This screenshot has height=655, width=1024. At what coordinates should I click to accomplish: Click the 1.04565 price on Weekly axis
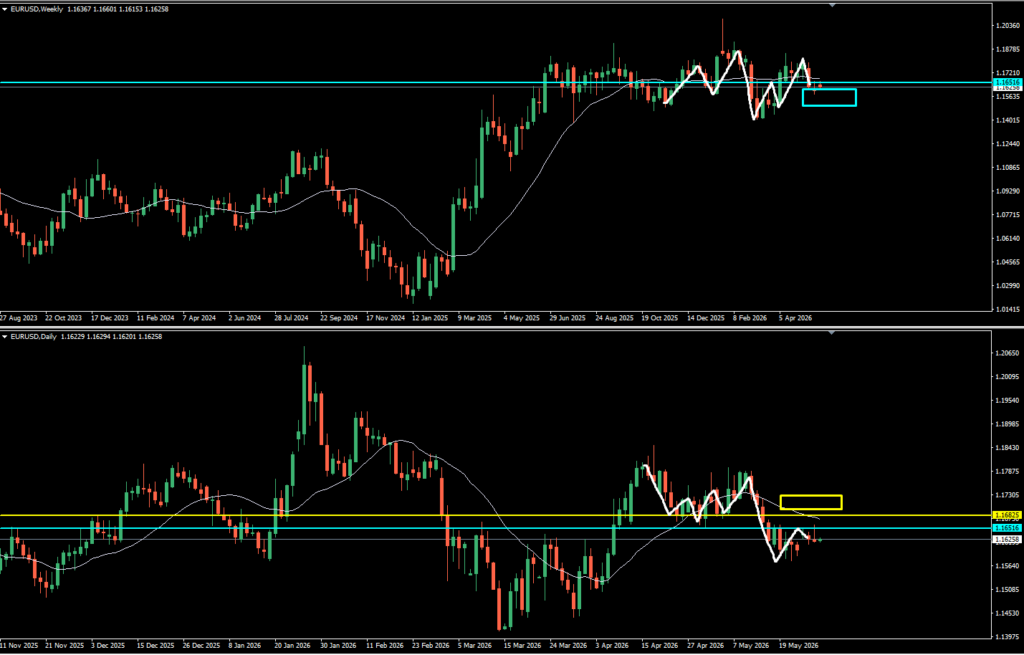(x=1008, y=263)
